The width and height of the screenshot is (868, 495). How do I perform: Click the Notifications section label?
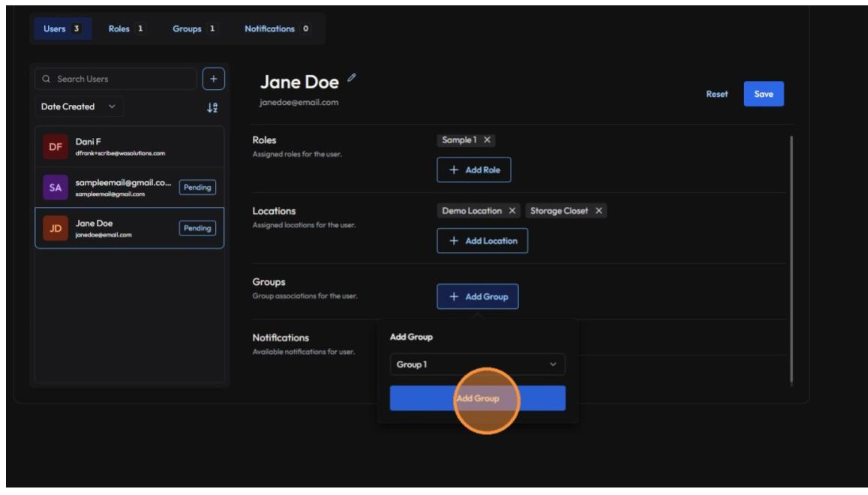pos(281,337)
